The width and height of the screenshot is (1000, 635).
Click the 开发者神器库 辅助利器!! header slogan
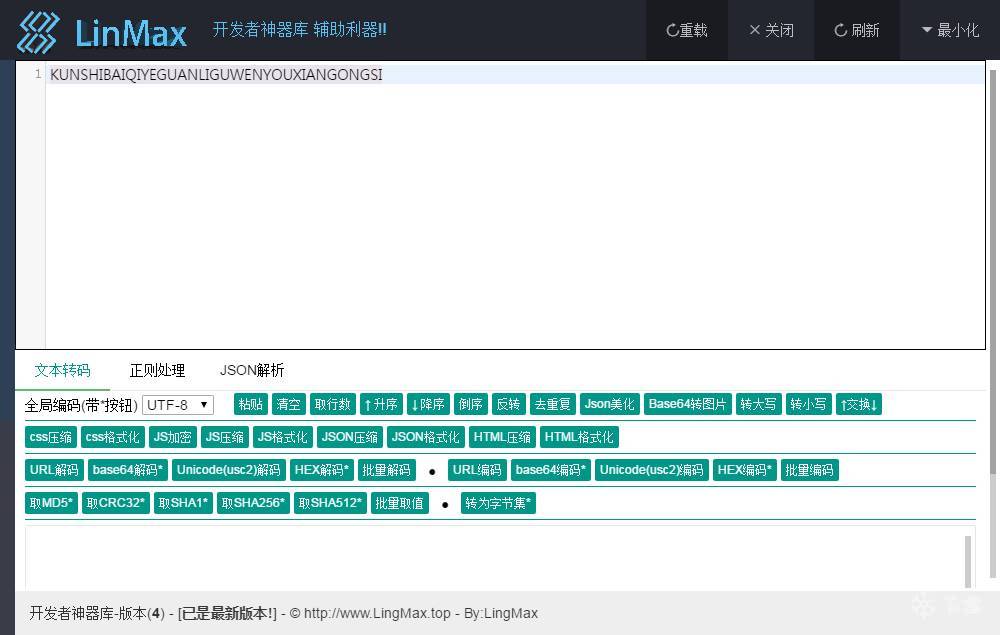coord(299,30)
